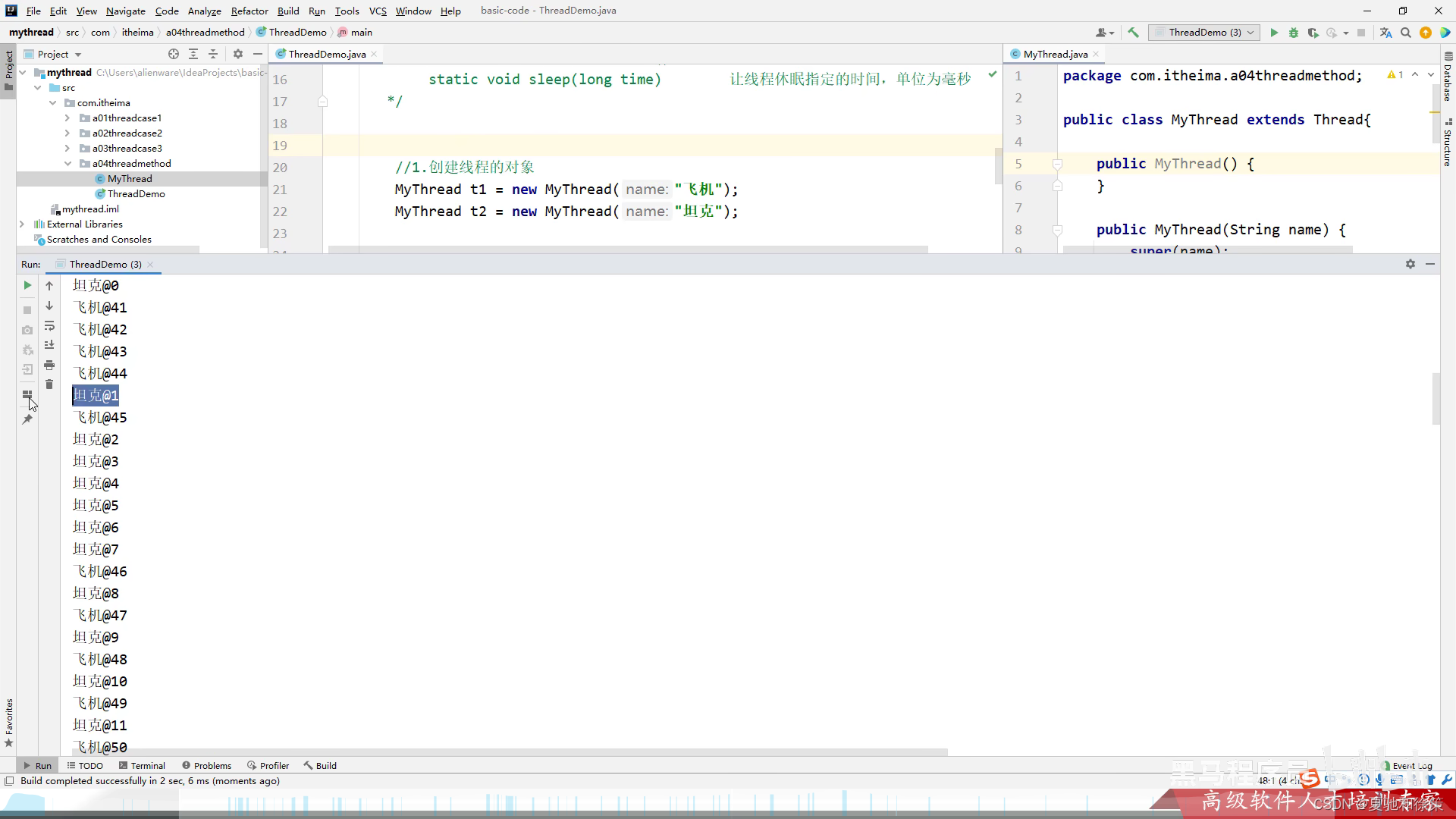Switch to MyThread.java editor tab
Screen dimensions: 1456x819
tap(1055, 54)
